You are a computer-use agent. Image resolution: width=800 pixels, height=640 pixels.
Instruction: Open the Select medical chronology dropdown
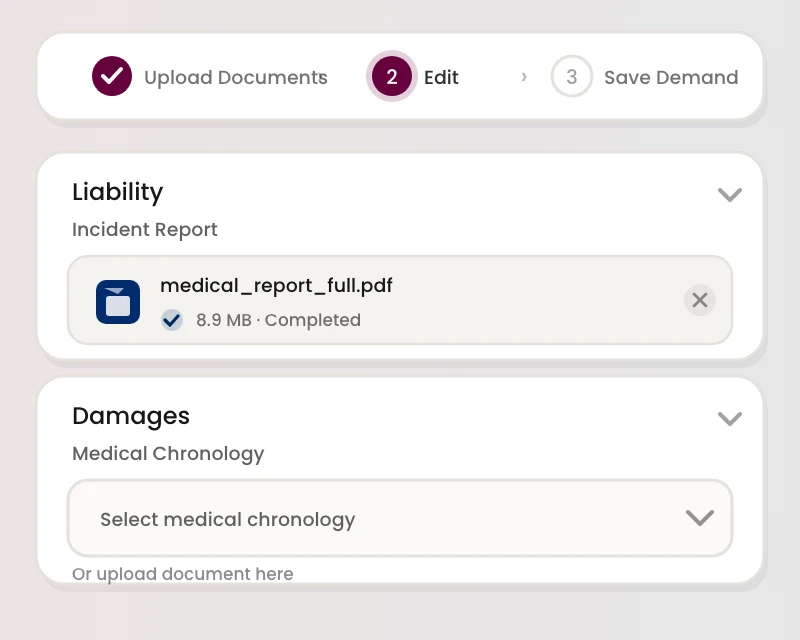click(400, 518)
